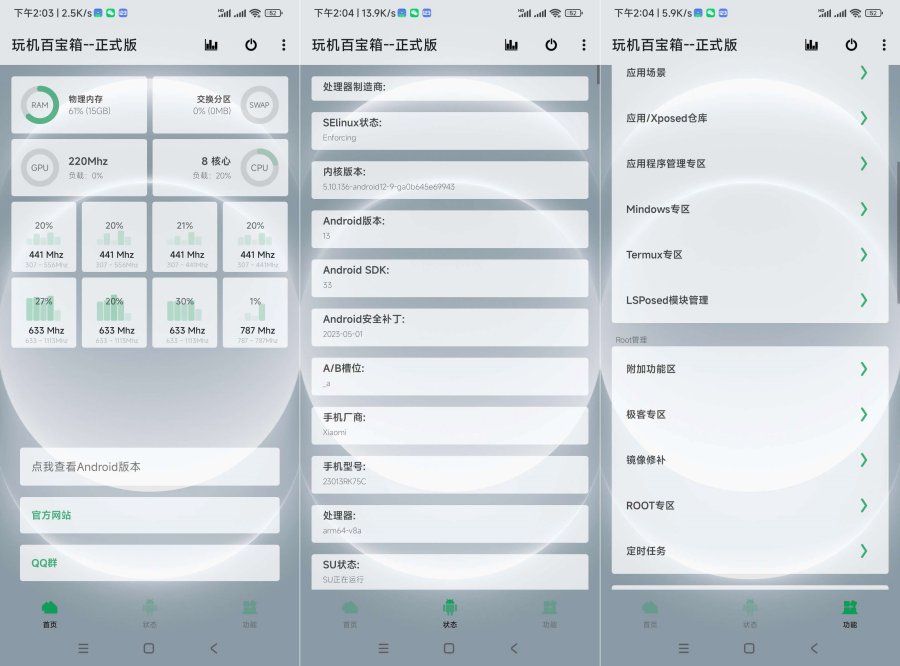
Task: Expand the Mindows专区 arrow
Action: [x=863, y=209]
